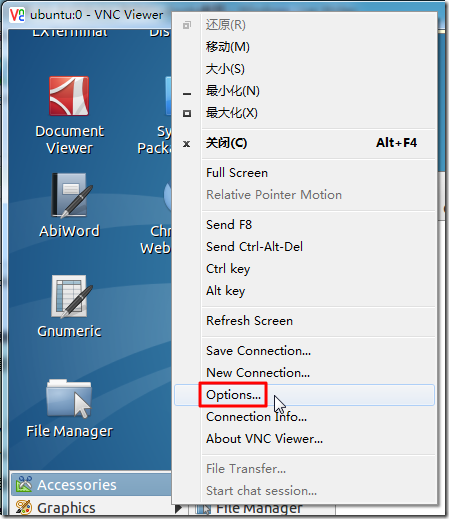The image size is (449, 519).
Task: Select Full Screen menu item
Action: click(304, 173)
